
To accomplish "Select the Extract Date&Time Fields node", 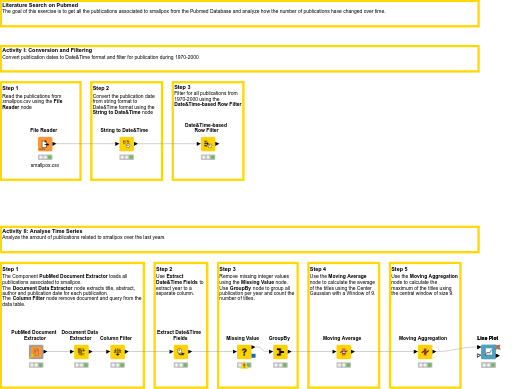I will pos(181,352).
